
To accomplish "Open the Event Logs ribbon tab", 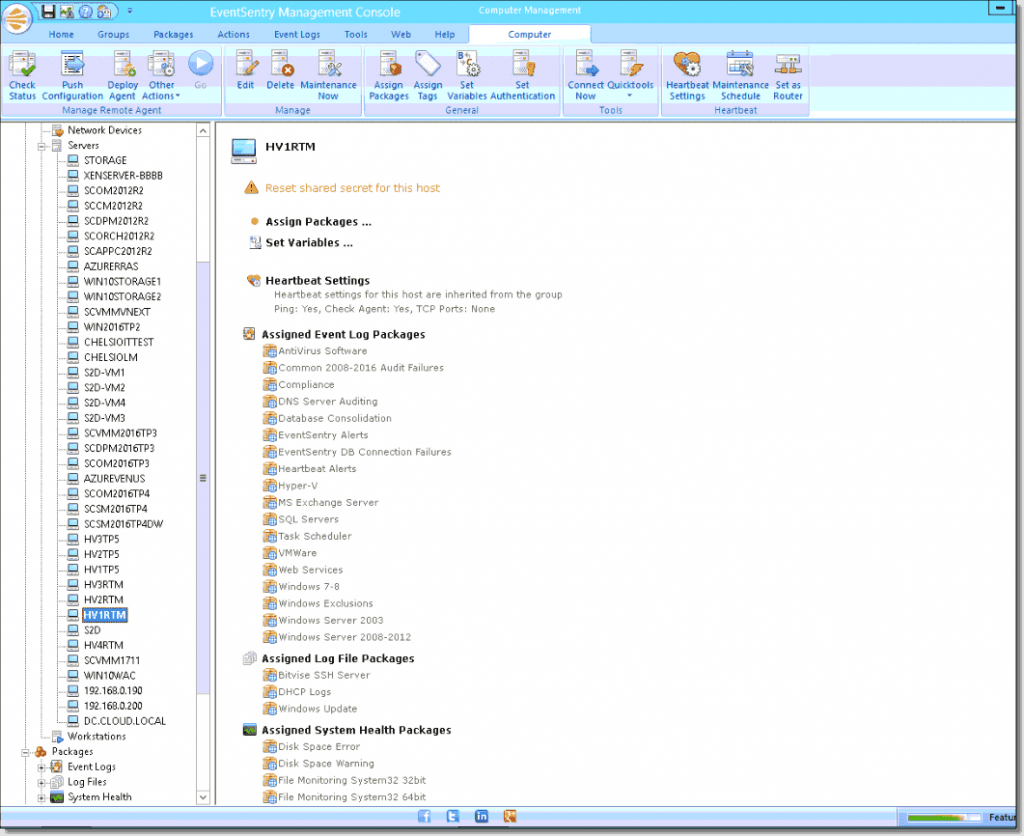I will pos(297,35).
